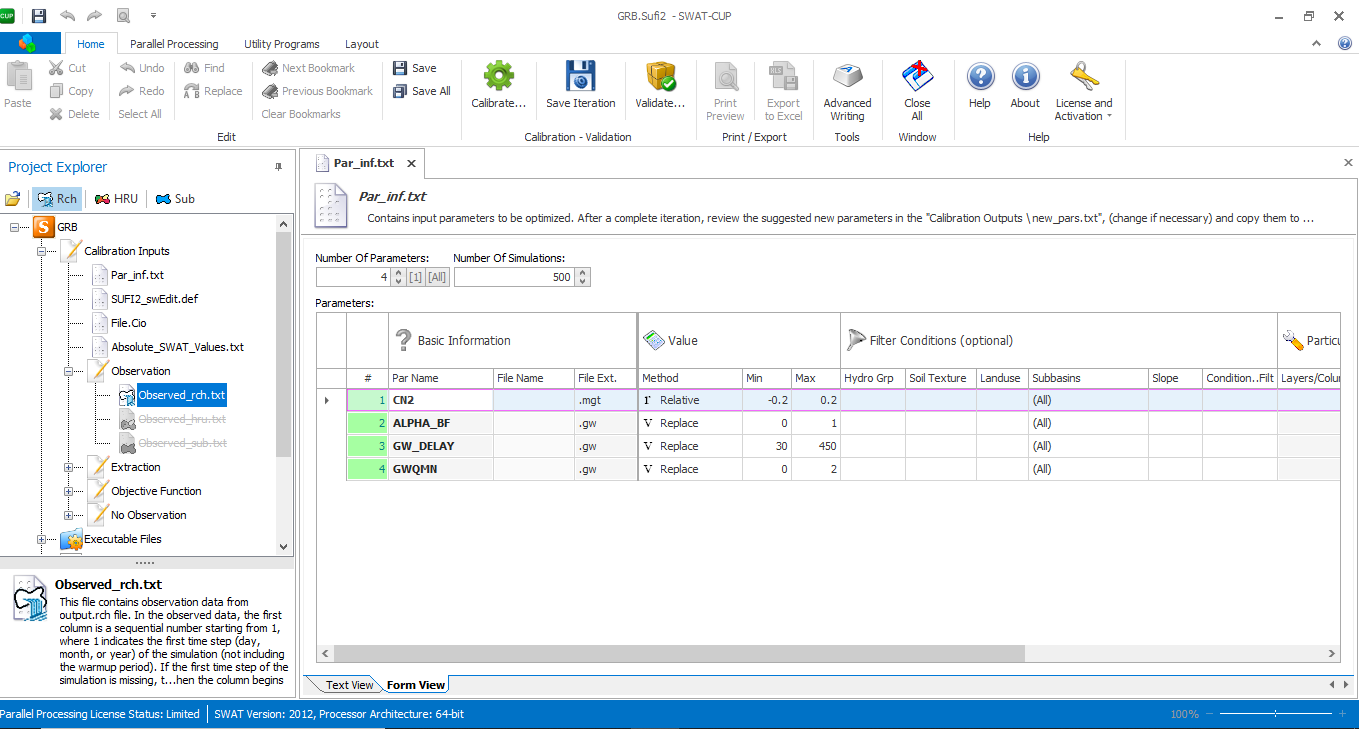Click the Number Of Simulations stepper arrows
The image size is (1359, 729).
583,277
